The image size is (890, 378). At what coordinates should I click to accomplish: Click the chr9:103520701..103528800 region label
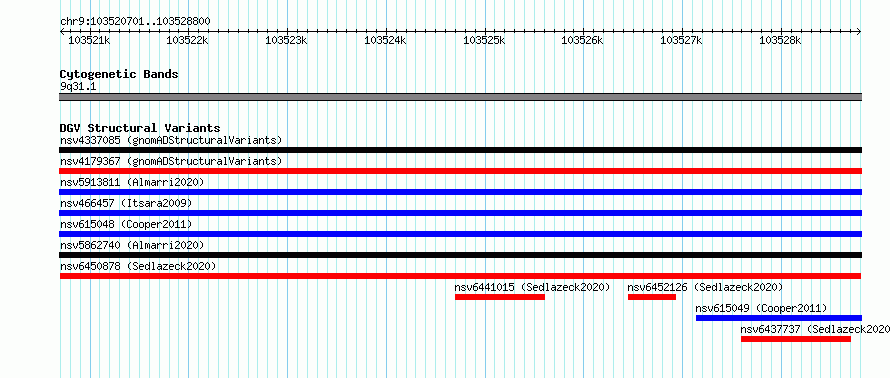pyautogui.click(x=135, y=22)
